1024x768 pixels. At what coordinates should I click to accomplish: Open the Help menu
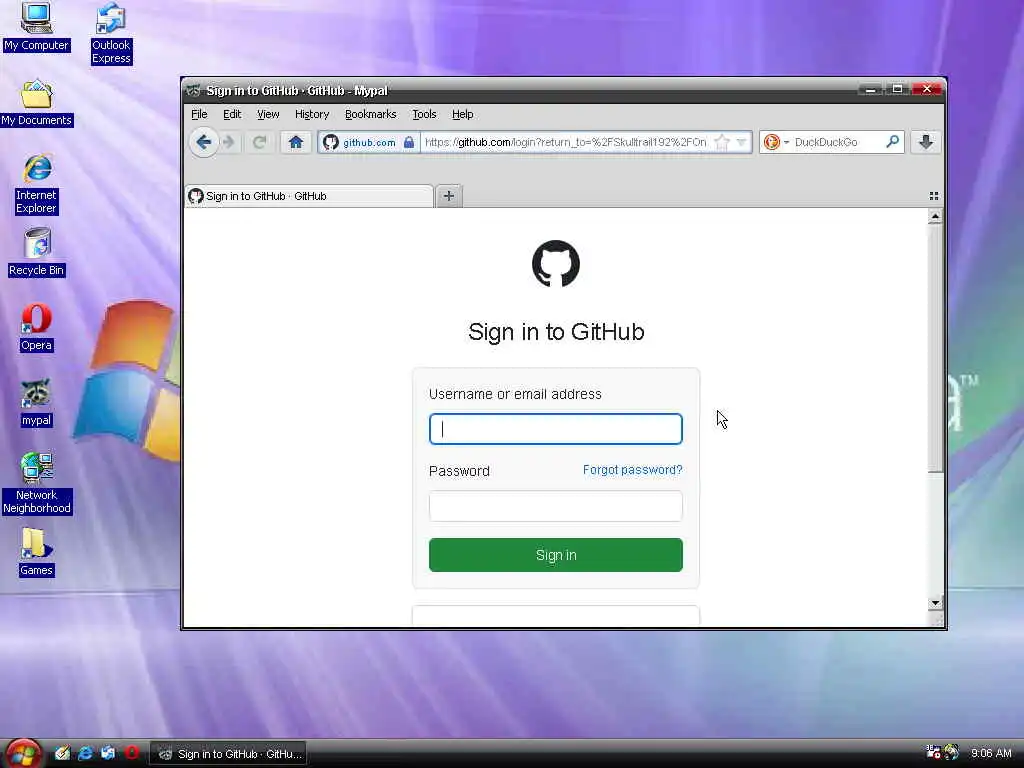coord(462,114)
